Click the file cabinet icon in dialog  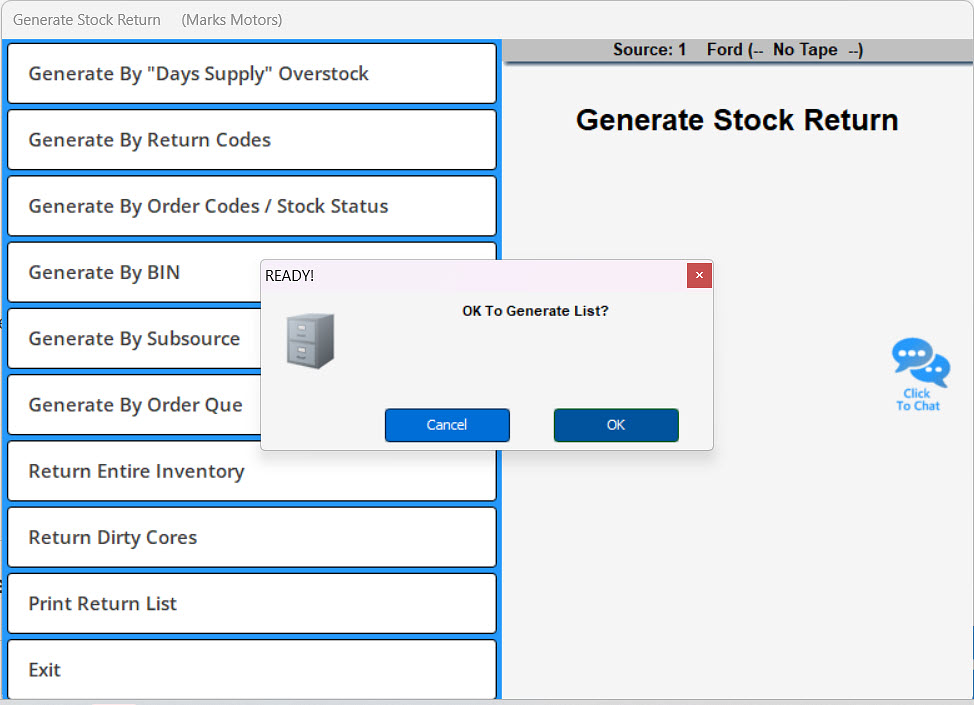310,341
